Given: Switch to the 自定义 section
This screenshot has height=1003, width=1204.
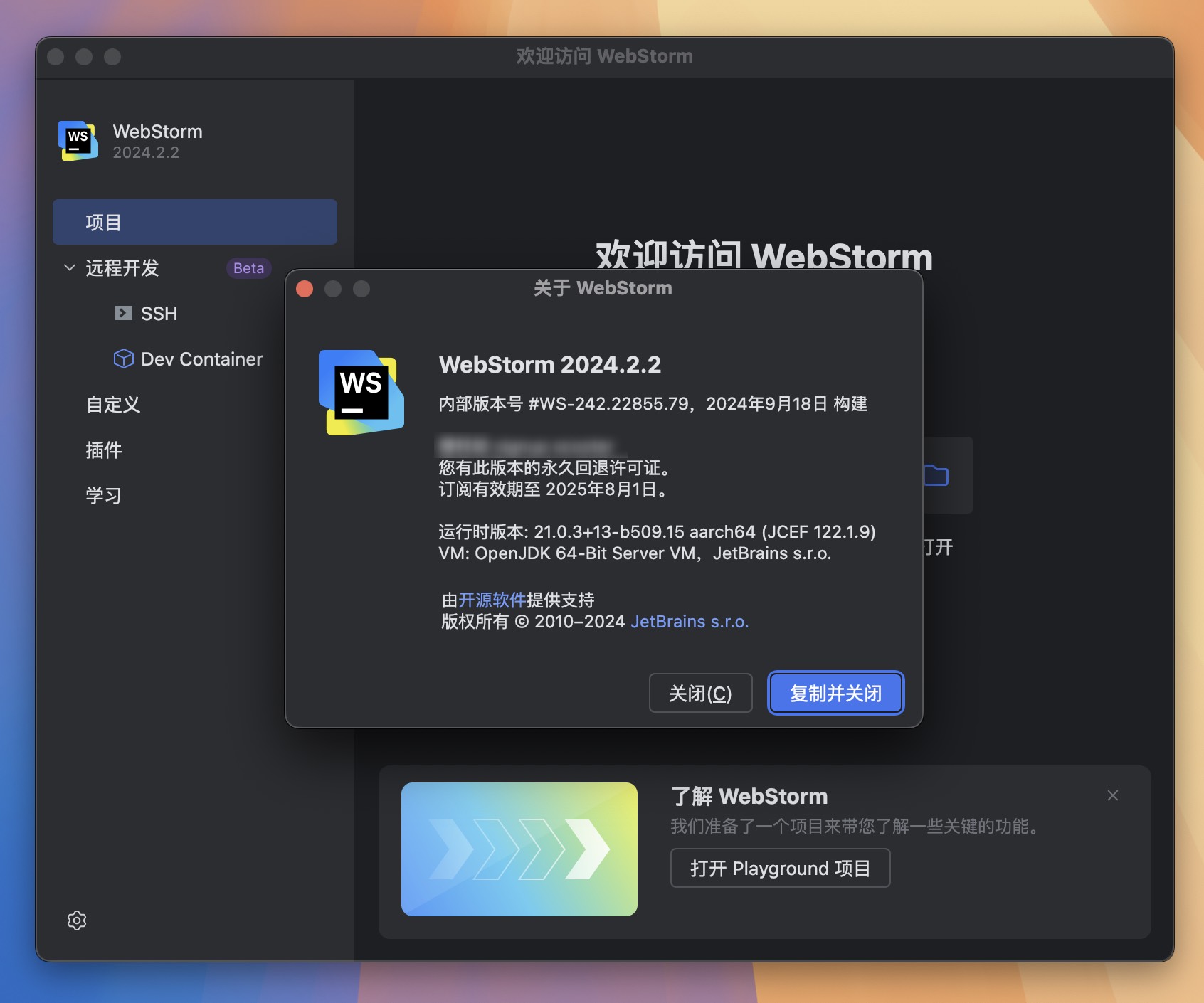Looking at the screenshot, I should tap(113, 404).
